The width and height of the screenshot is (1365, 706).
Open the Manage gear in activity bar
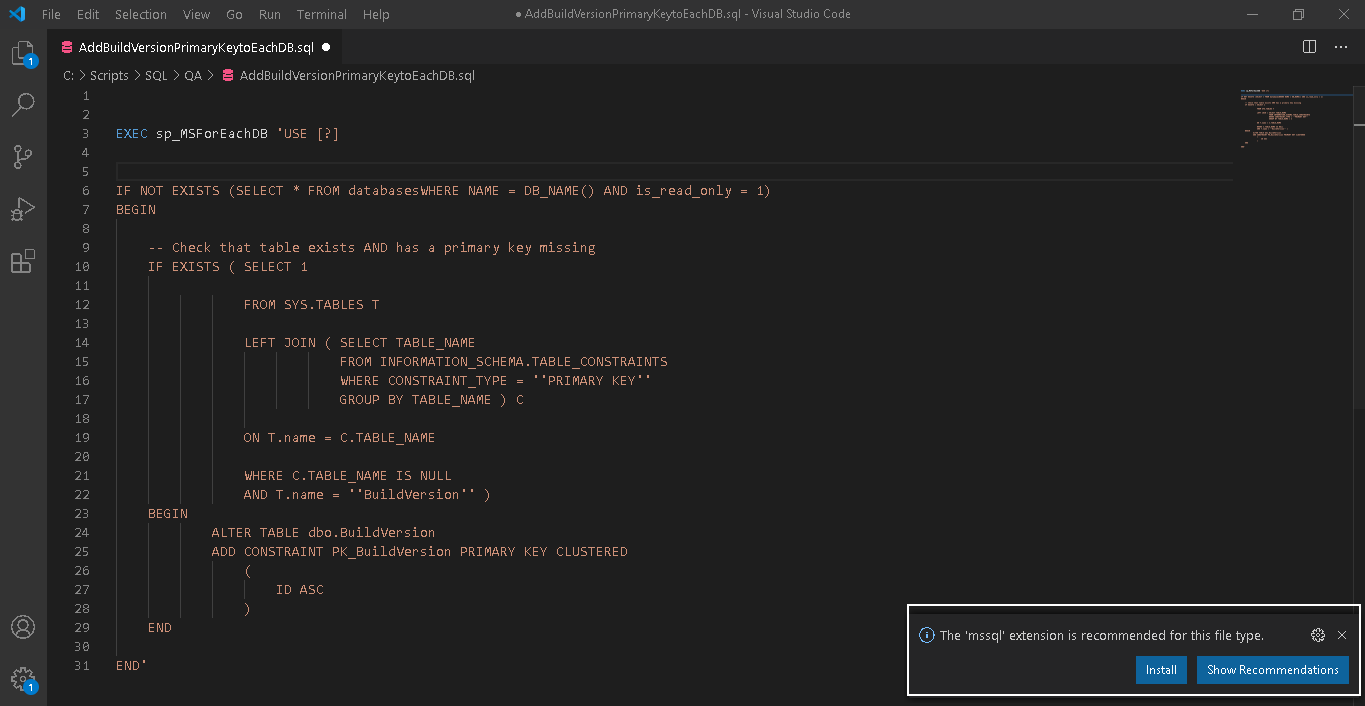click(23, 679)
